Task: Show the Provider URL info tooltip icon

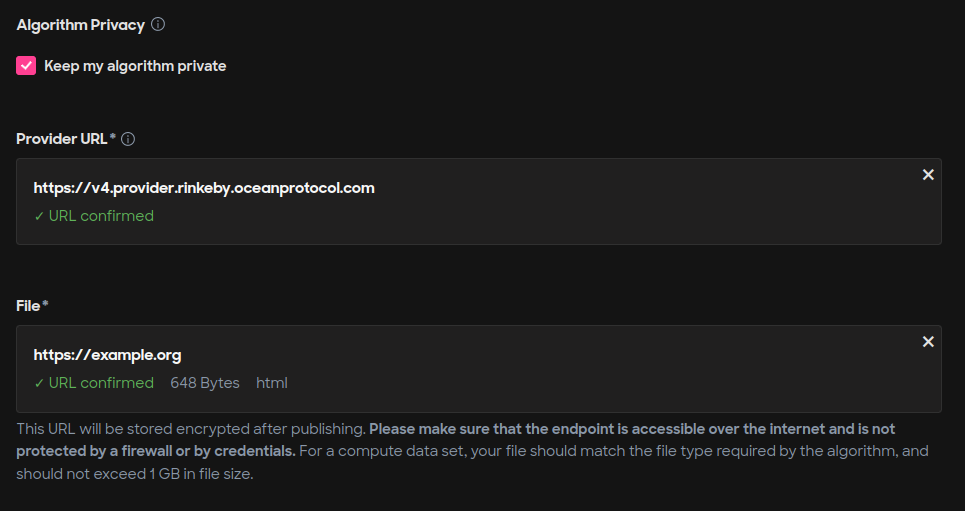Action: pyautogui.click(x=128, y=139)
